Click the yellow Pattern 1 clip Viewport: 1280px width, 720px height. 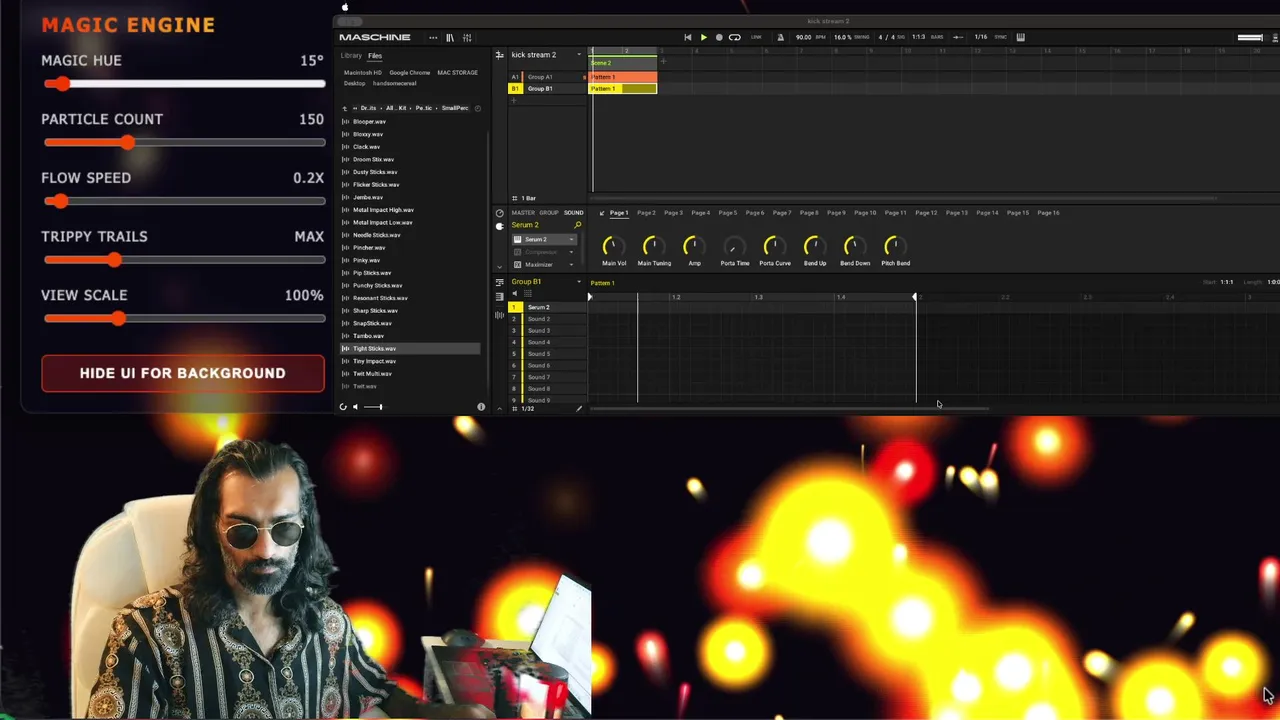(x=623, y=89)
